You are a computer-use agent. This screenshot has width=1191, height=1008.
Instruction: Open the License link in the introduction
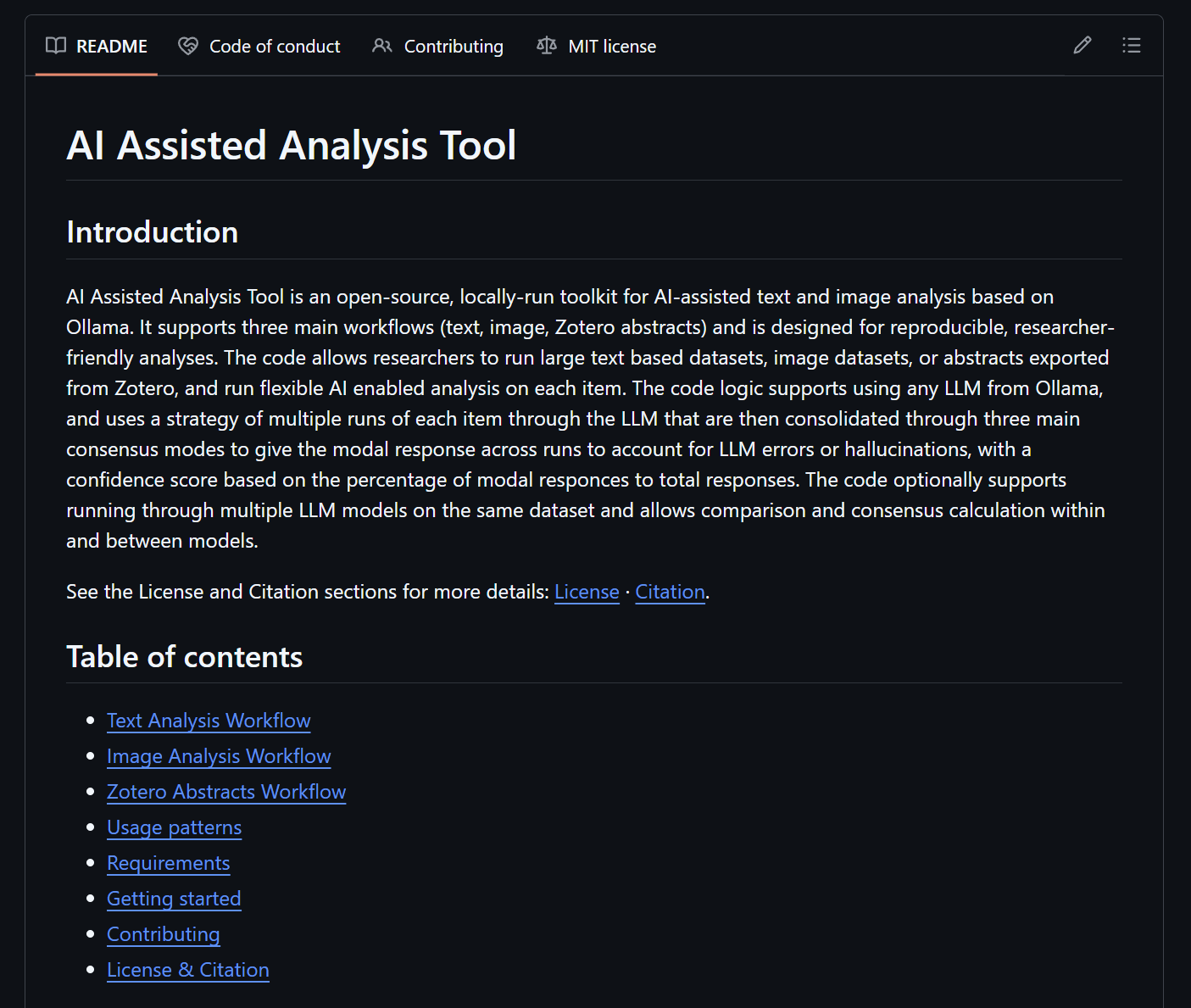586,591
